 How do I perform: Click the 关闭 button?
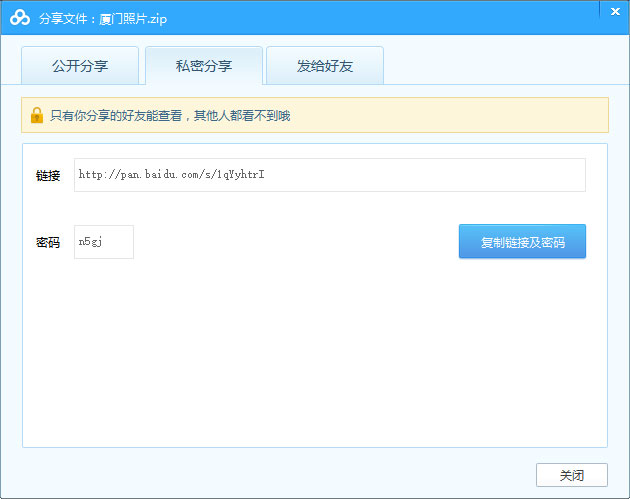tap(571, 475)
